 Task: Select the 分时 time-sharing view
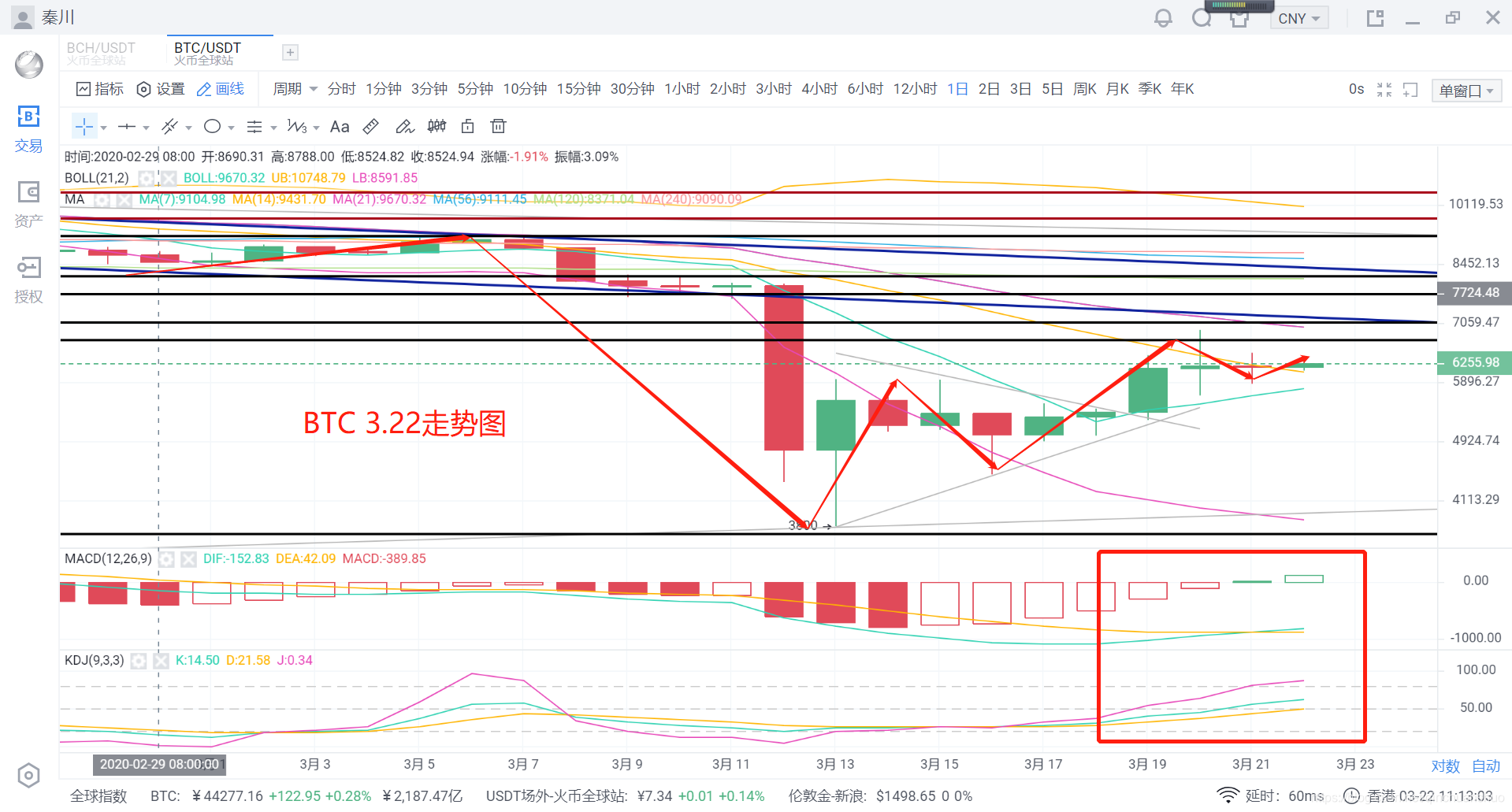click(x=342, y=89)
